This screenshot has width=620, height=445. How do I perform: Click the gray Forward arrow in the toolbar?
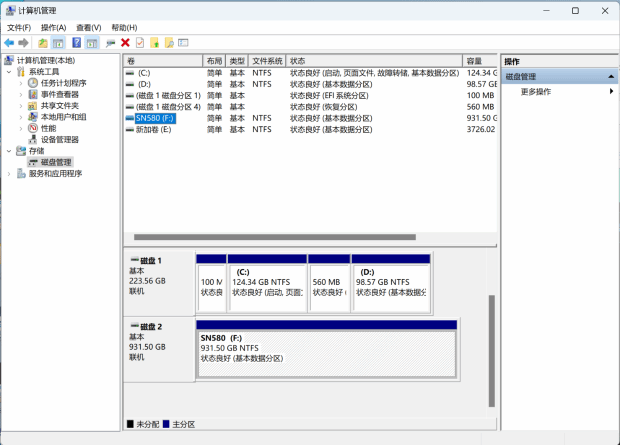(x=23, y=43)
